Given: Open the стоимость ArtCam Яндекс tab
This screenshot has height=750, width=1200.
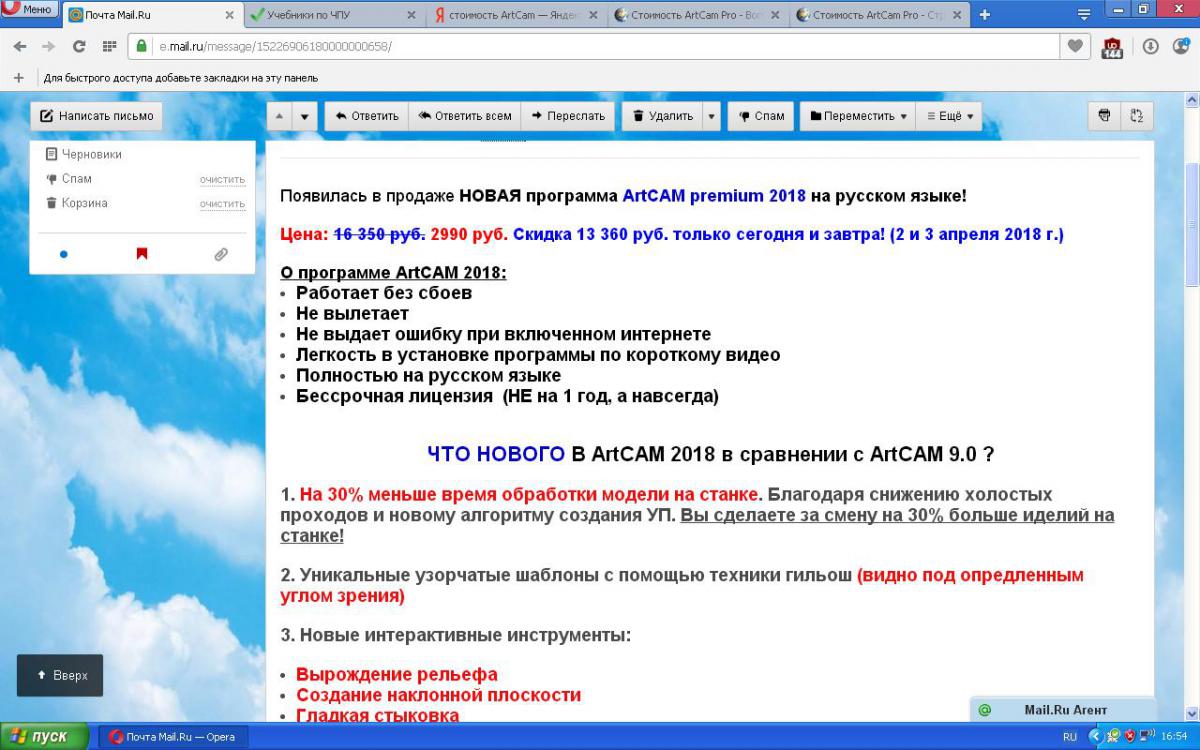Looking at the screenshot, I should (x=515, y=15).
